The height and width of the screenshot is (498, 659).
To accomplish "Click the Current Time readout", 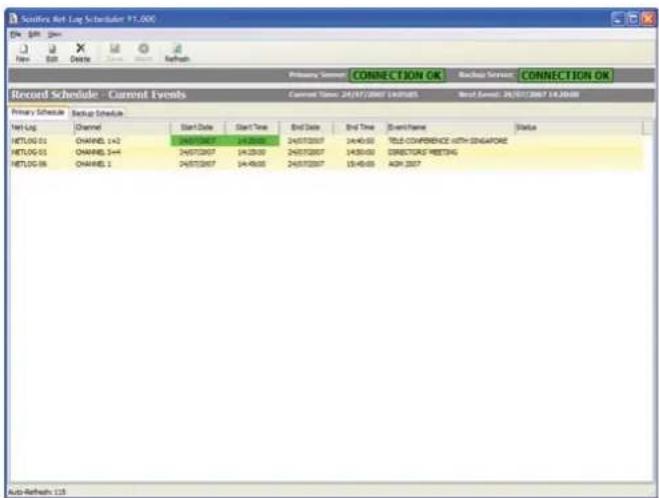I will (353, 95).
